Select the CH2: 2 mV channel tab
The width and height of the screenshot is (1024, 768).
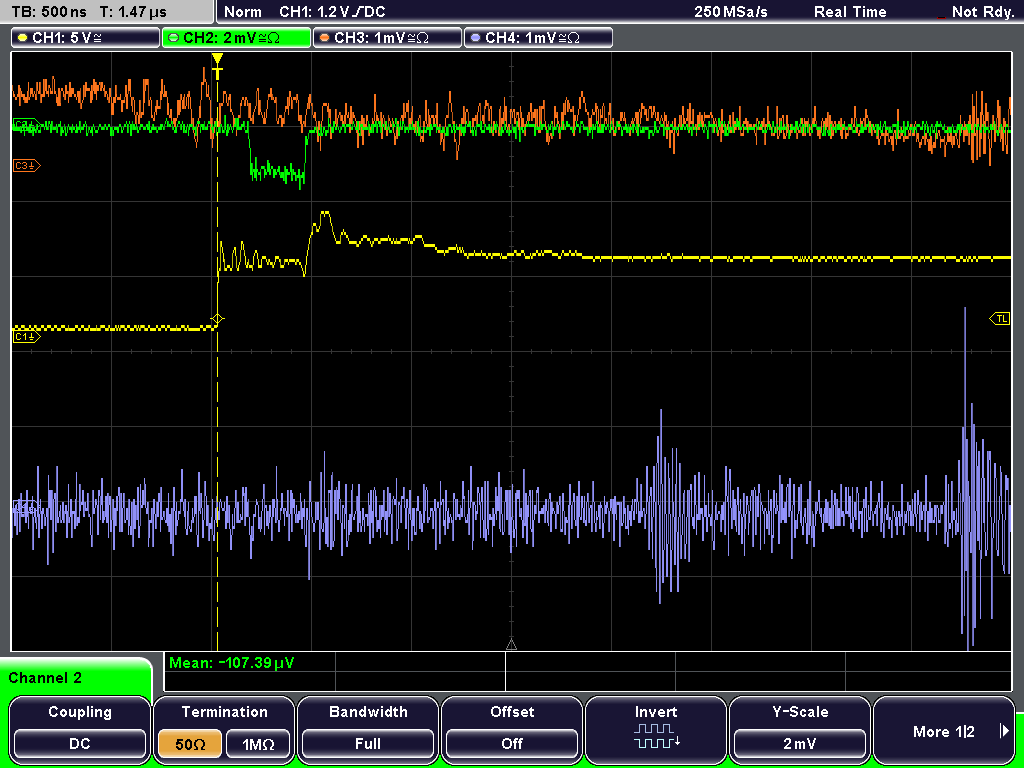click(x=236, y=38)
